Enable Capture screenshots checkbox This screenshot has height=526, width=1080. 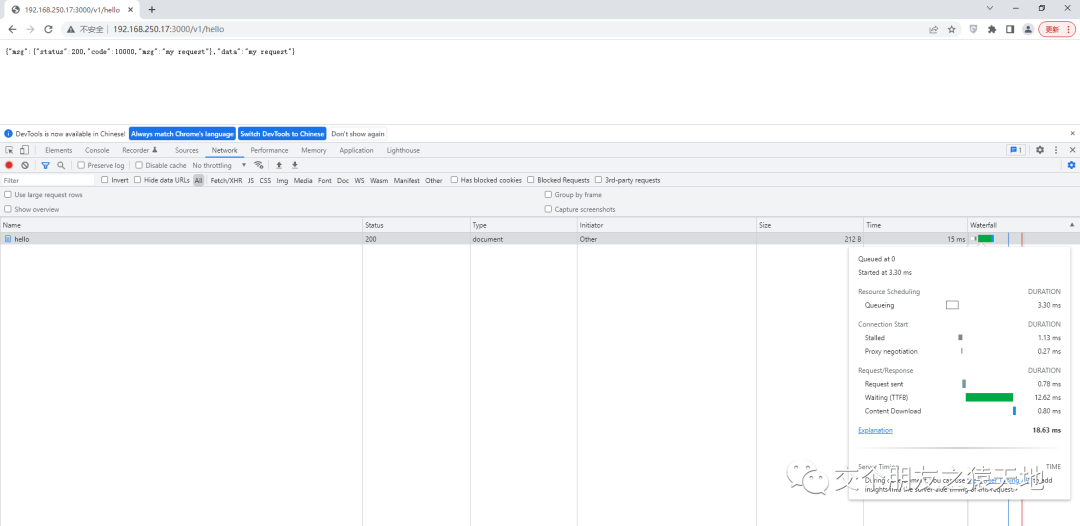click(548, 209)
